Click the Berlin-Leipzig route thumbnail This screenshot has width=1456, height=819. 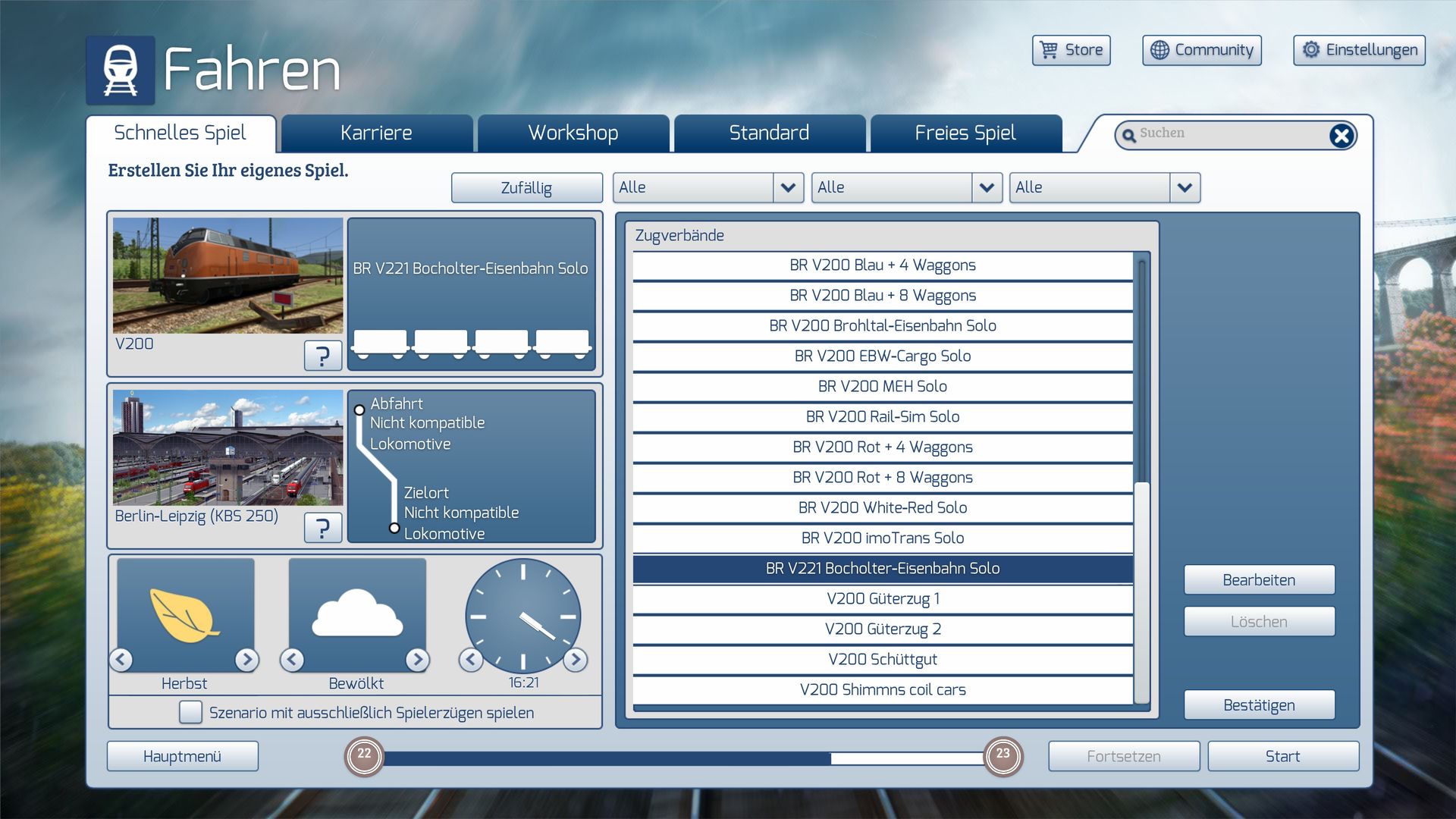coord(228,447)
